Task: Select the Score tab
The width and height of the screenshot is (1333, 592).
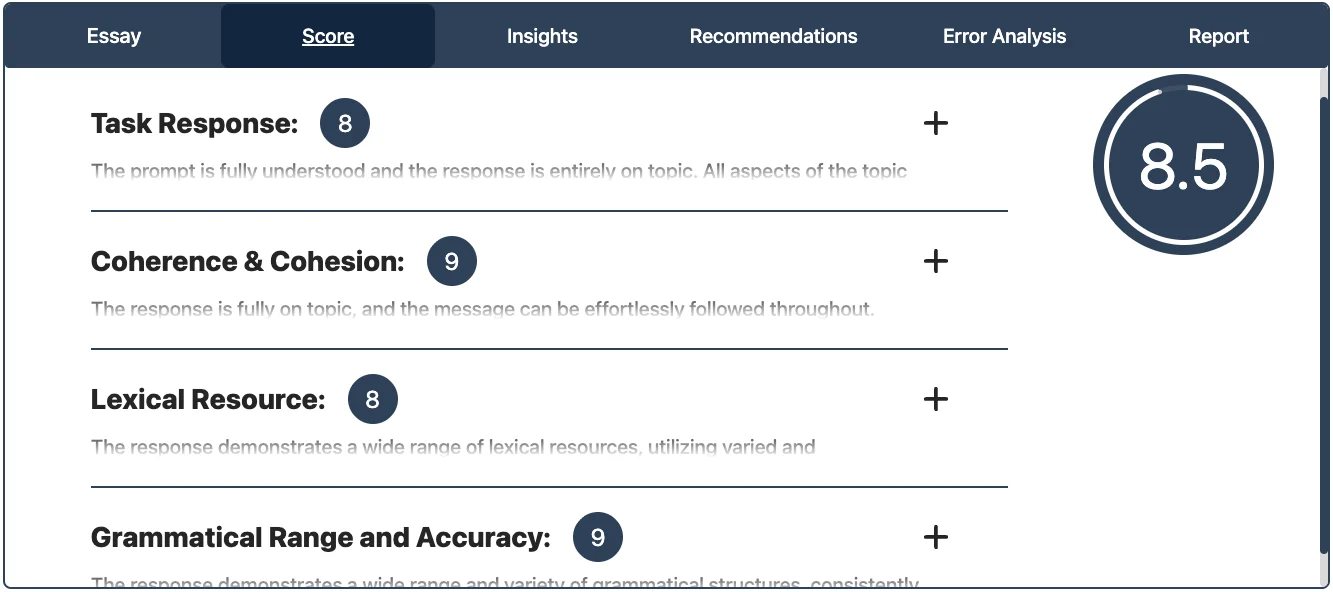Action: tap(328, 37)
